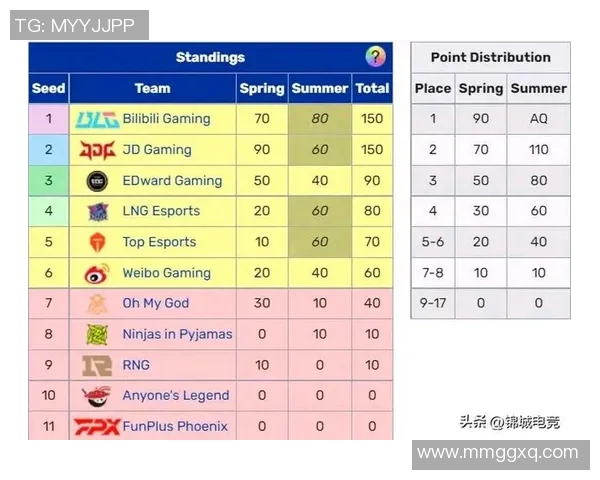Click the LNG Esports logo icon
Screen dimensions: 600x480
click(97, 211)
